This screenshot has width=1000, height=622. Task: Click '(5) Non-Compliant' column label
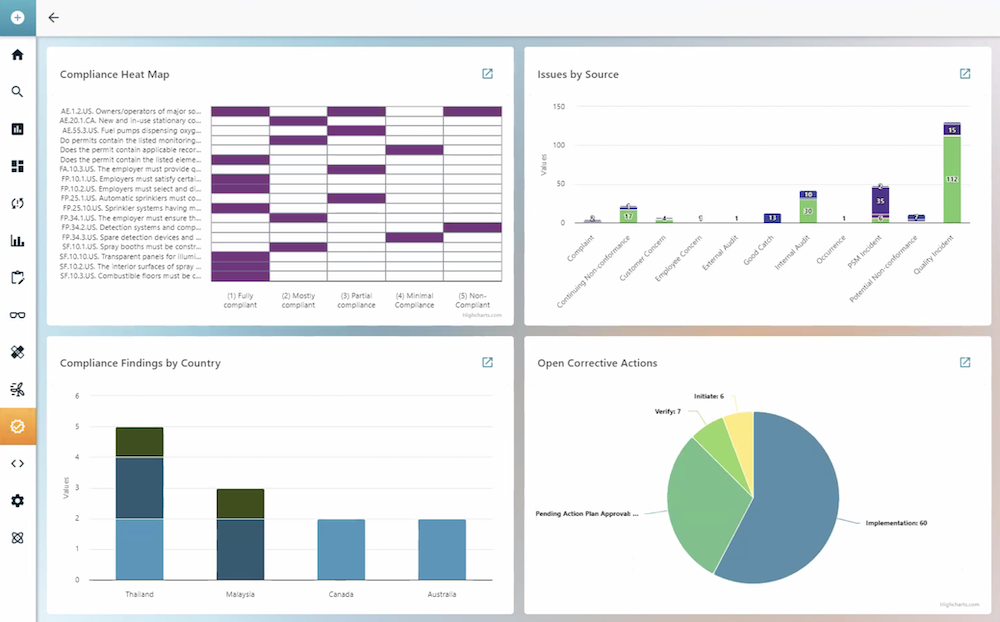click(x=472, y=300)
